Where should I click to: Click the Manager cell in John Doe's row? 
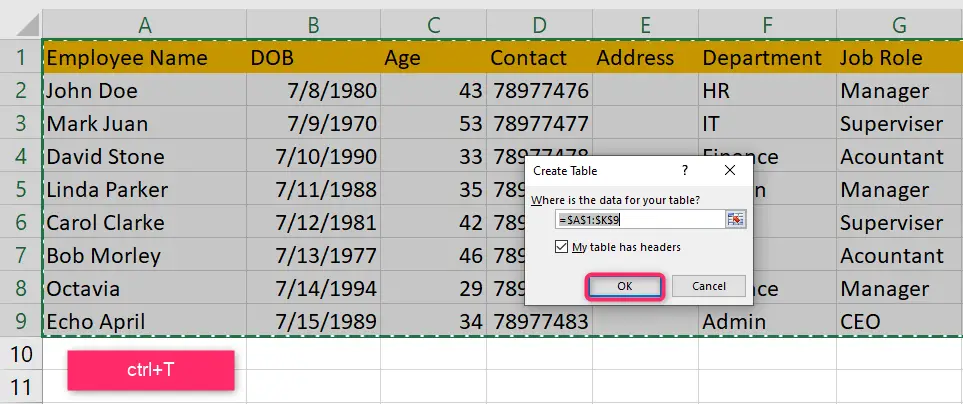899,90
